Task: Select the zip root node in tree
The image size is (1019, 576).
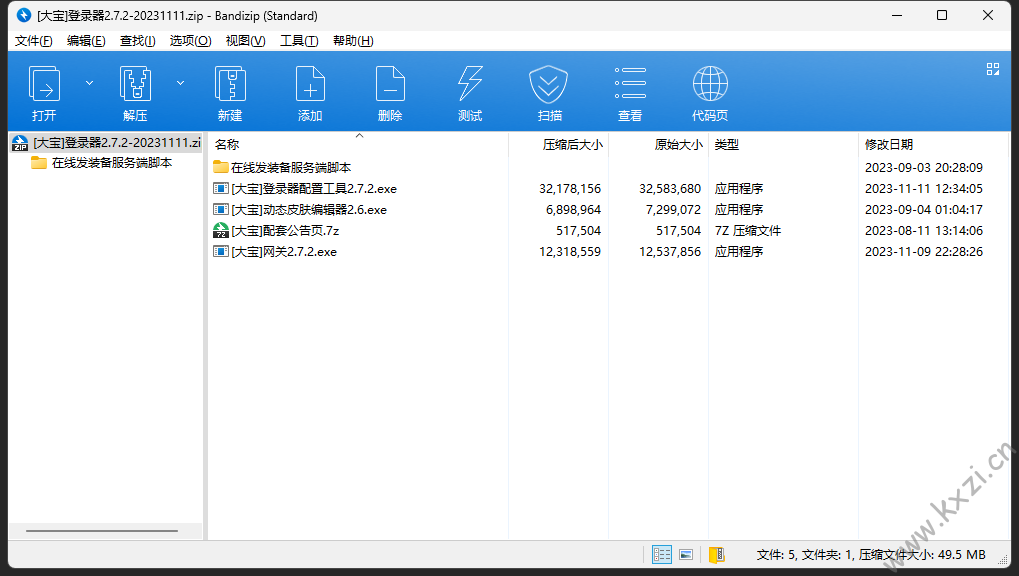Action: coord(107,142)
